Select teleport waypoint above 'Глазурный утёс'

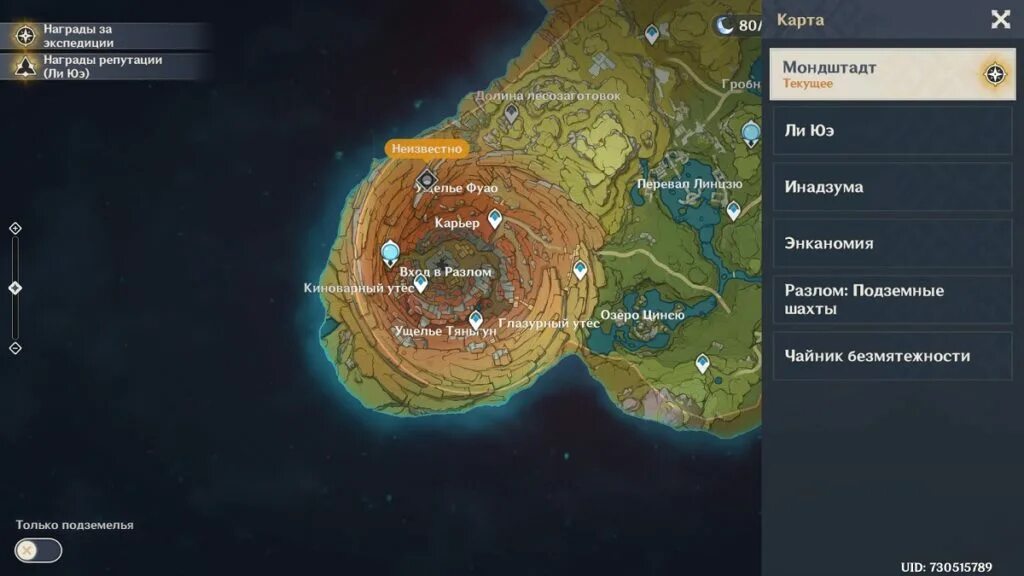click(580, 270)
